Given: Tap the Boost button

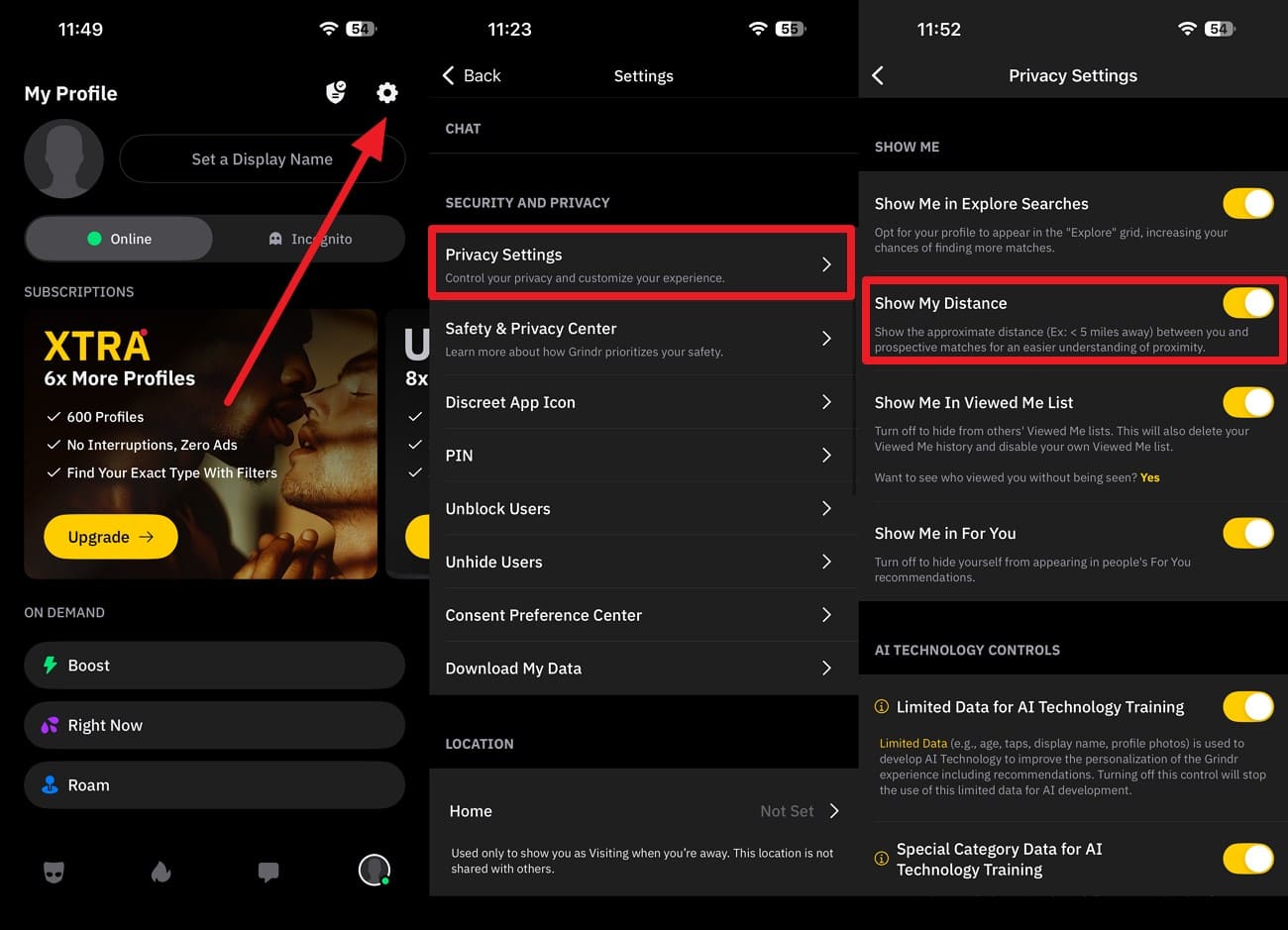Looking at the screenshot, I should 215,666.
